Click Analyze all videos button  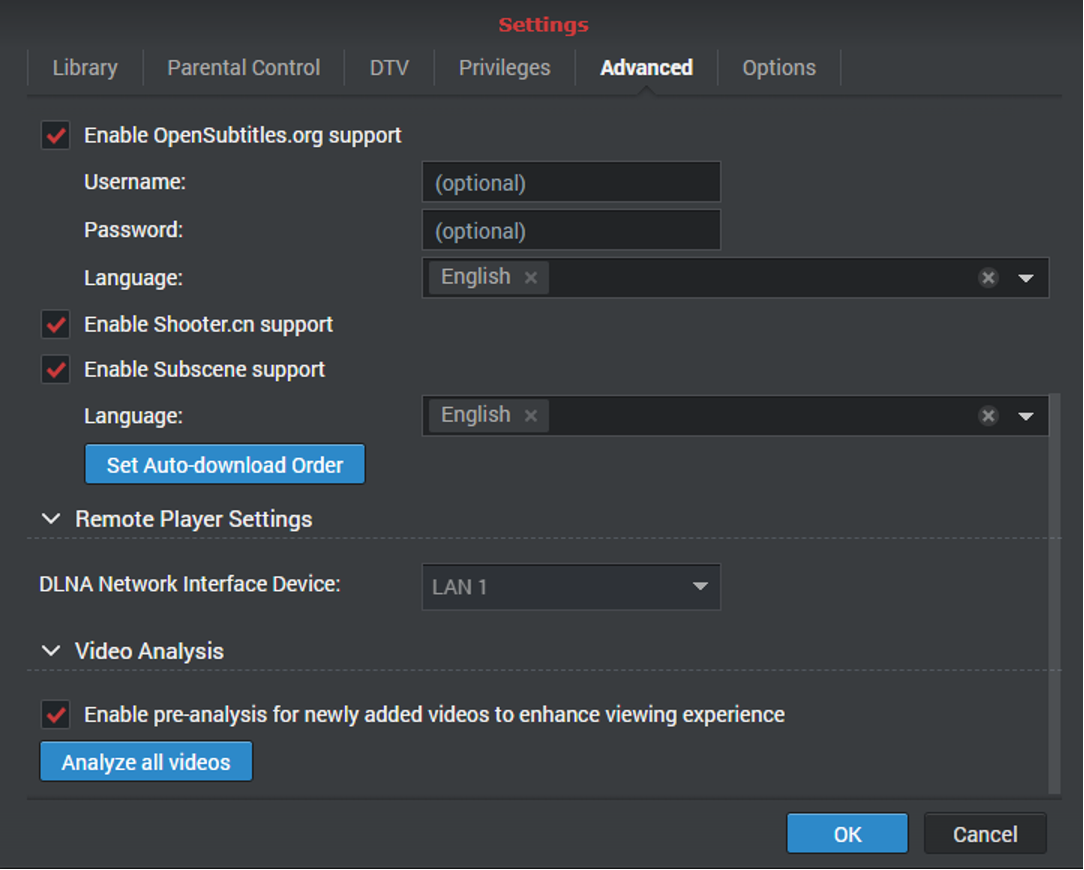146,761
